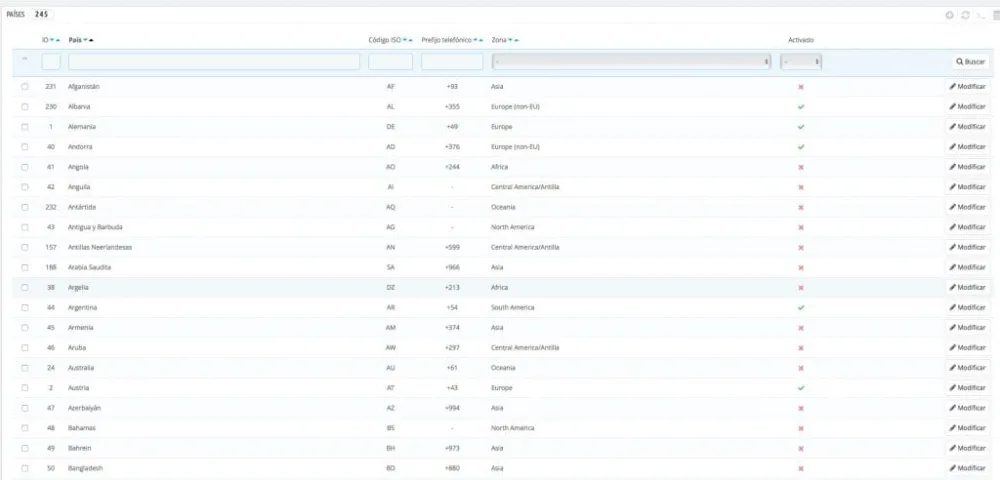Click the South America zone cell
The image size is (1000, 480).
[513, 307]
